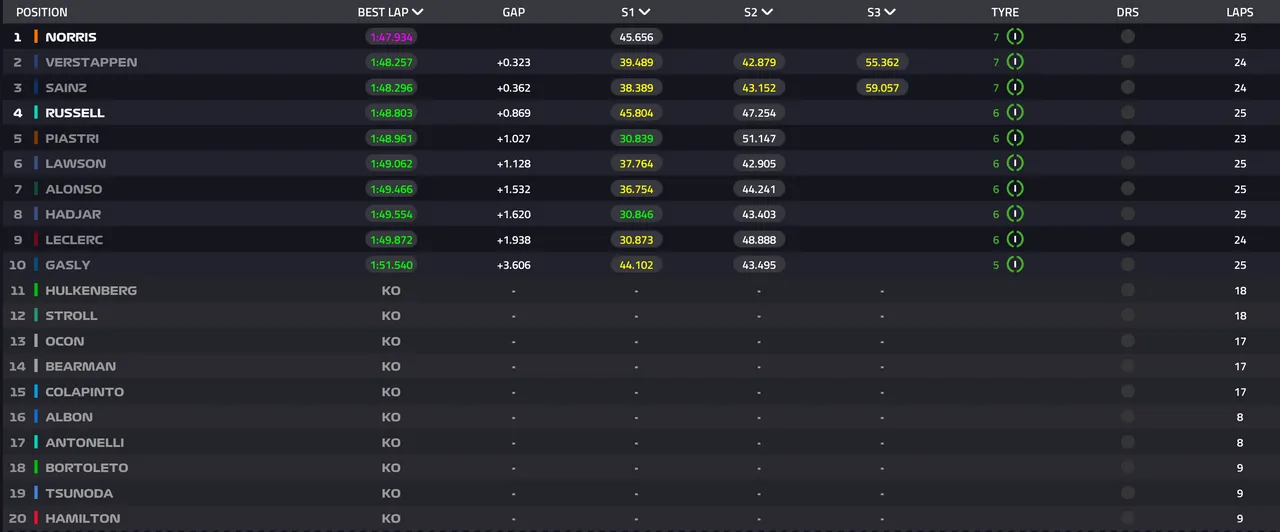Click Russell's DRS indicator dot
1280x532 pixels.
(1128, 113)
